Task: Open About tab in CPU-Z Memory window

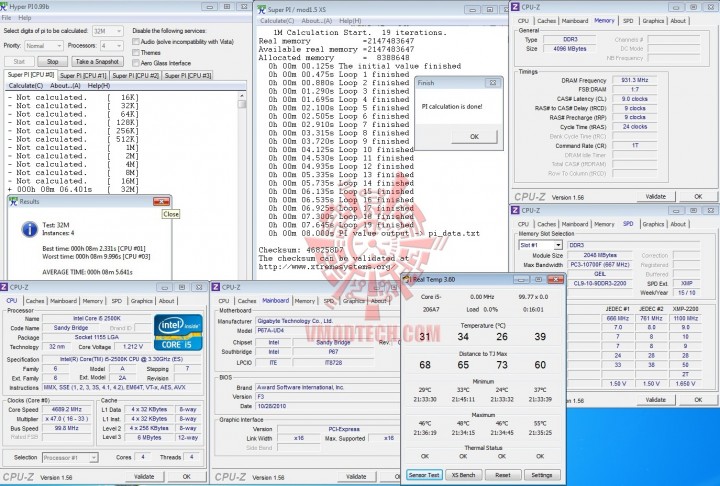Action: [678, 21]
